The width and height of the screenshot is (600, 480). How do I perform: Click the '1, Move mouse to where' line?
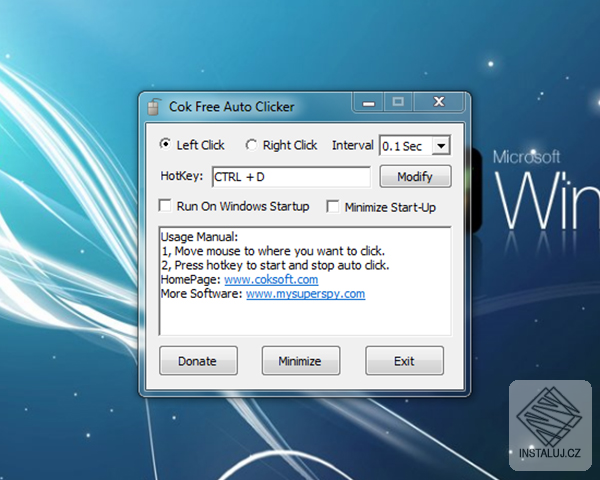pos(273,251)
